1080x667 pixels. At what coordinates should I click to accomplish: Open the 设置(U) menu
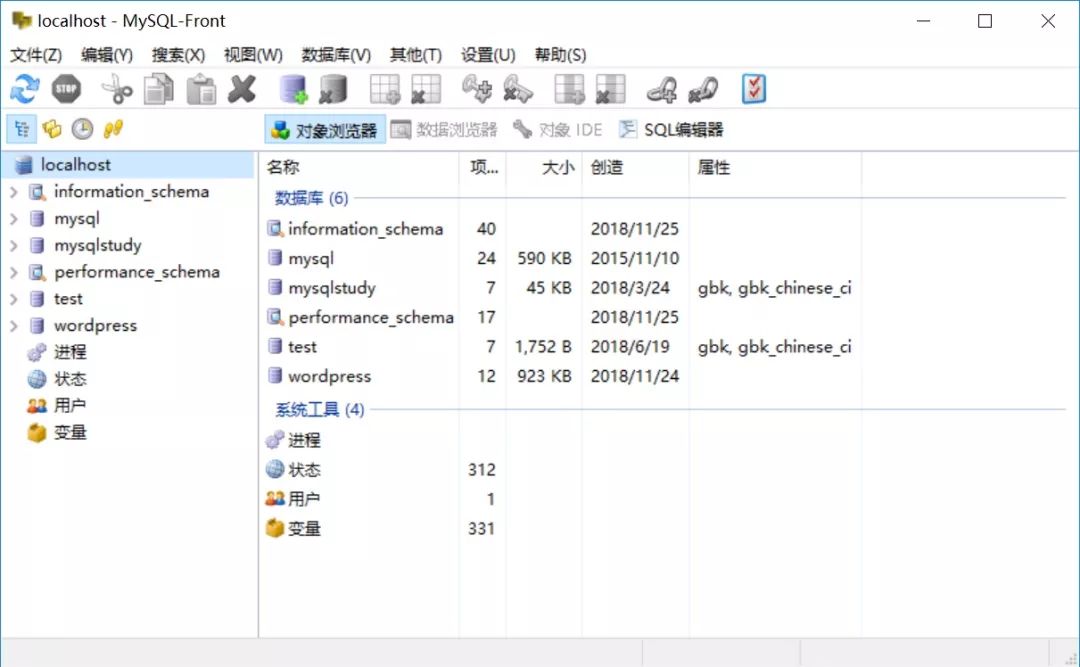(488, 54)
